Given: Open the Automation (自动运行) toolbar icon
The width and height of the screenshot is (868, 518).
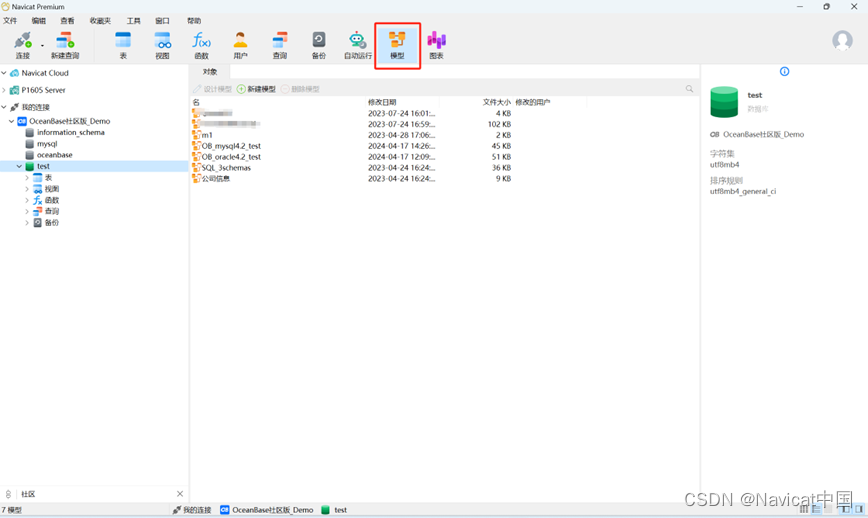Looking at the screenshot, I should [x=358, y=45].
